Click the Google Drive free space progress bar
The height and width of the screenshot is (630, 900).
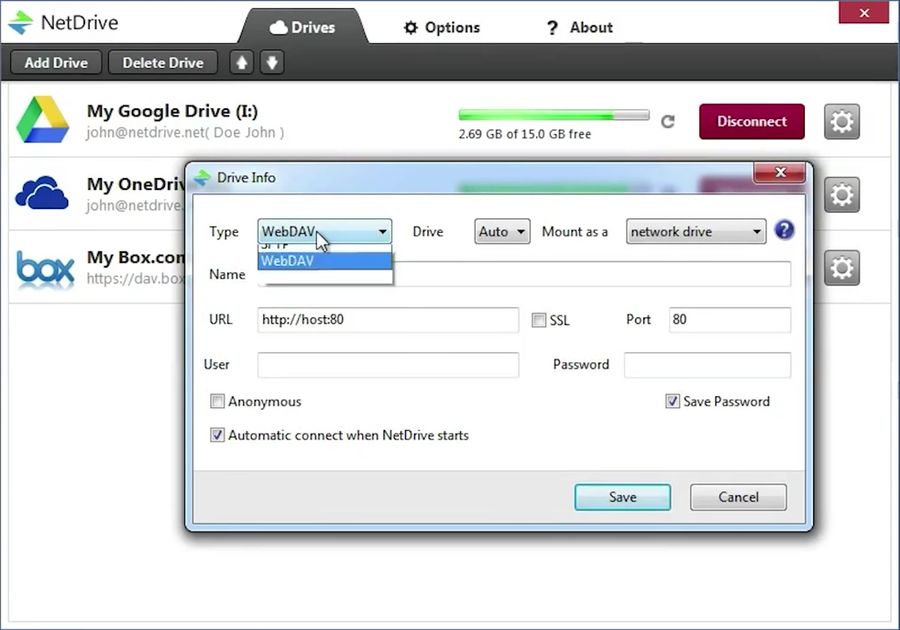[x=554, y=115]
